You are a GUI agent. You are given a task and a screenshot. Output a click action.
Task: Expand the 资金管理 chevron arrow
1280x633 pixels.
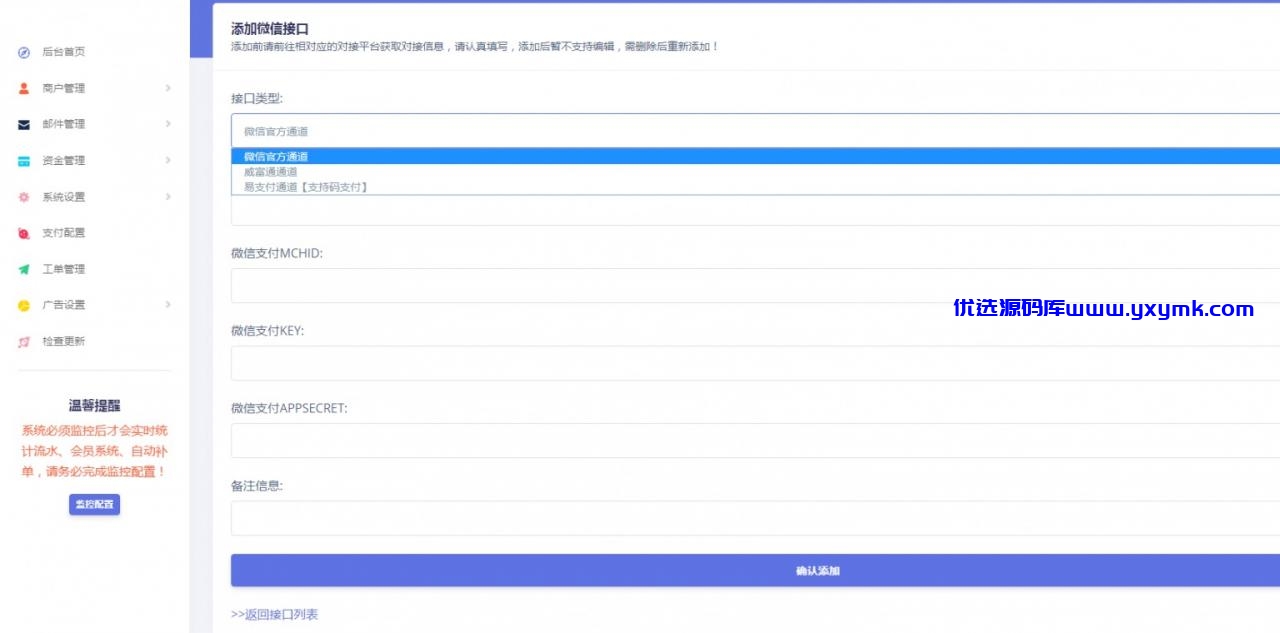click(x=168, y=160)
